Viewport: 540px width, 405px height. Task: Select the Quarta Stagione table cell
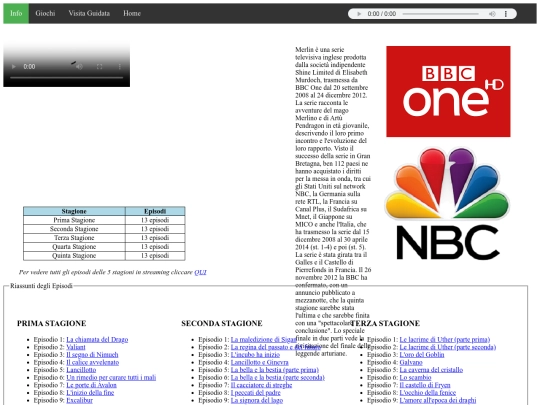74,247
